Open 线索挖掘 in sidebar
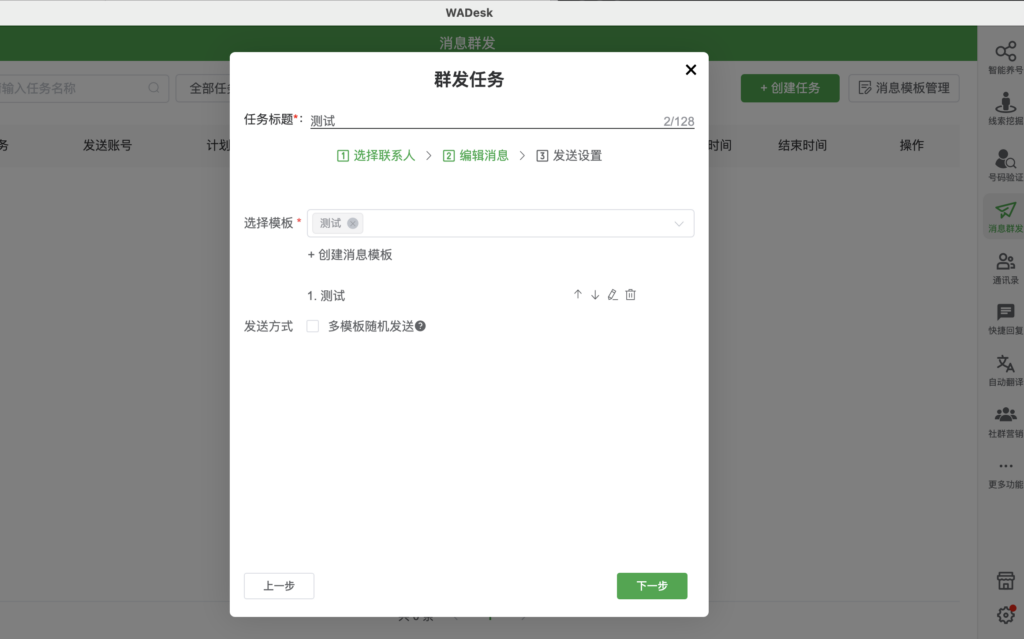Screen dimensions: 1024x639 point(1005,109)
